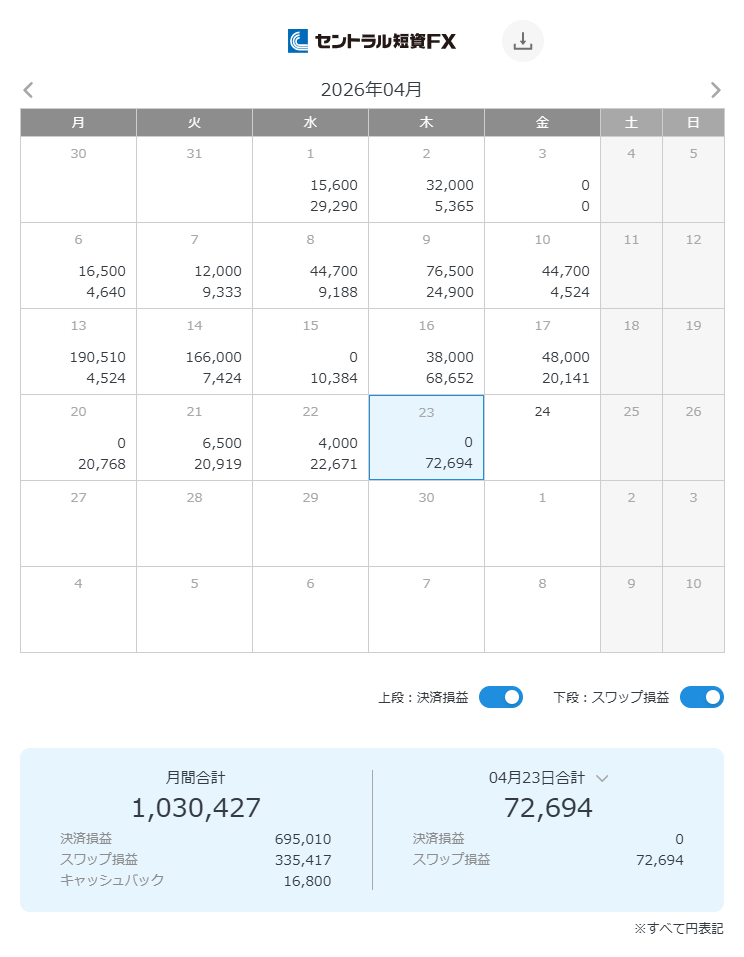Image resolution: width=744 pixels, height=957 pixels.
Task: Click the 月 weekday column header
Action: [x=78, y=122]
